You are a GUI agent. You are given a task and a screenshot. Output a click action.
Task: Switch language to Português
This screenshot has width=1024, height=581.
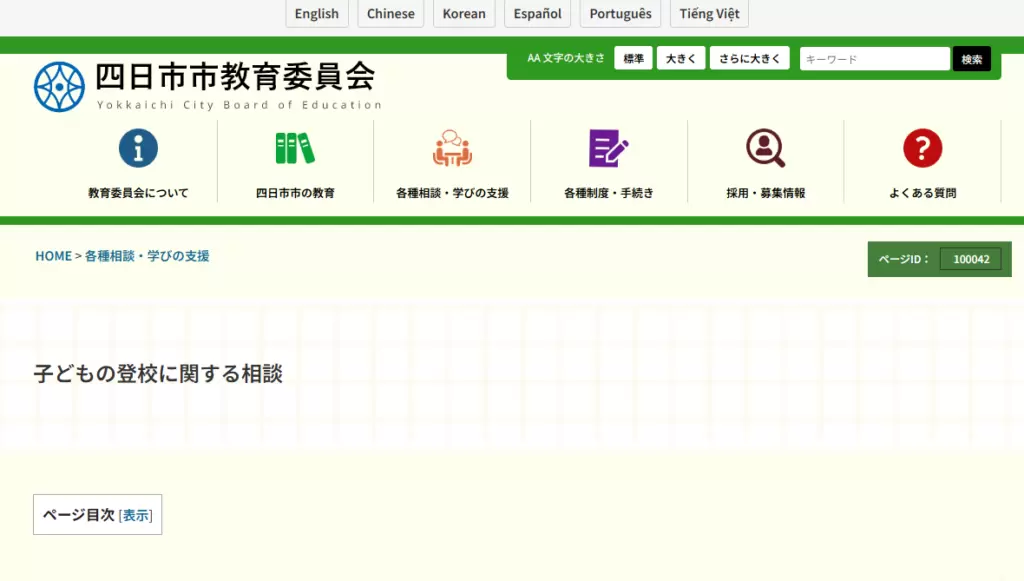point(620,14)
